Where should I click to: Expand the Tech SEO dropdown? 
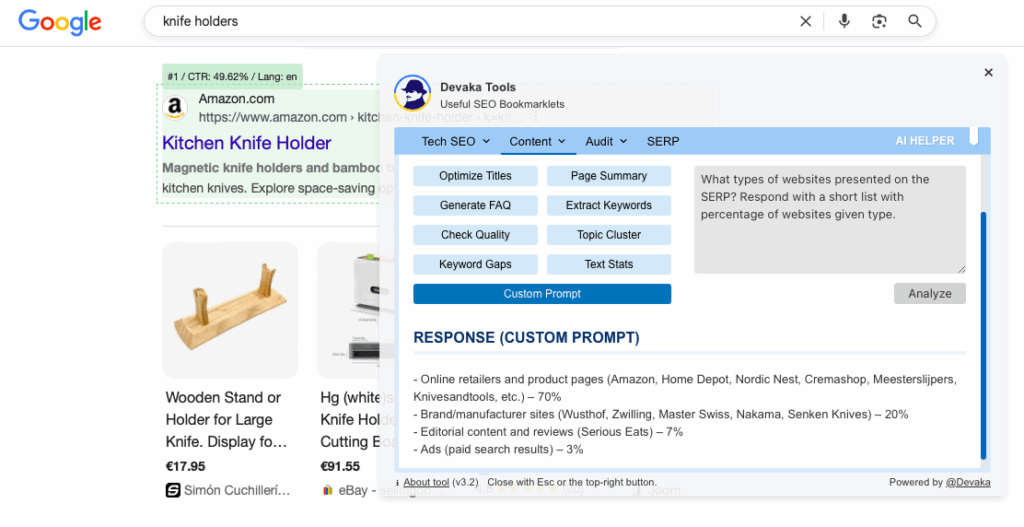tap(456, 141)
